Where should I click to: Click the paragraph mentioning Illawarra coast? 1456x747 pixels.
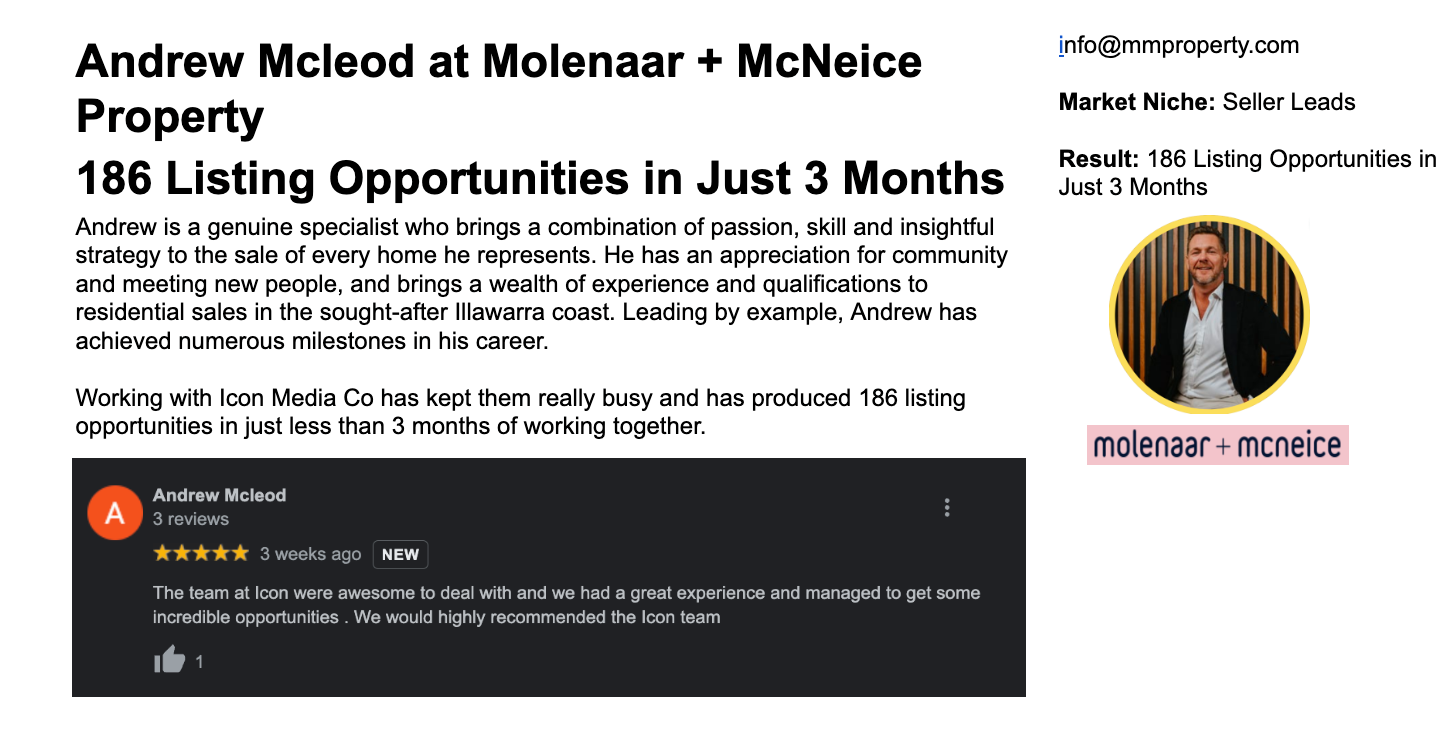point(542,284)
